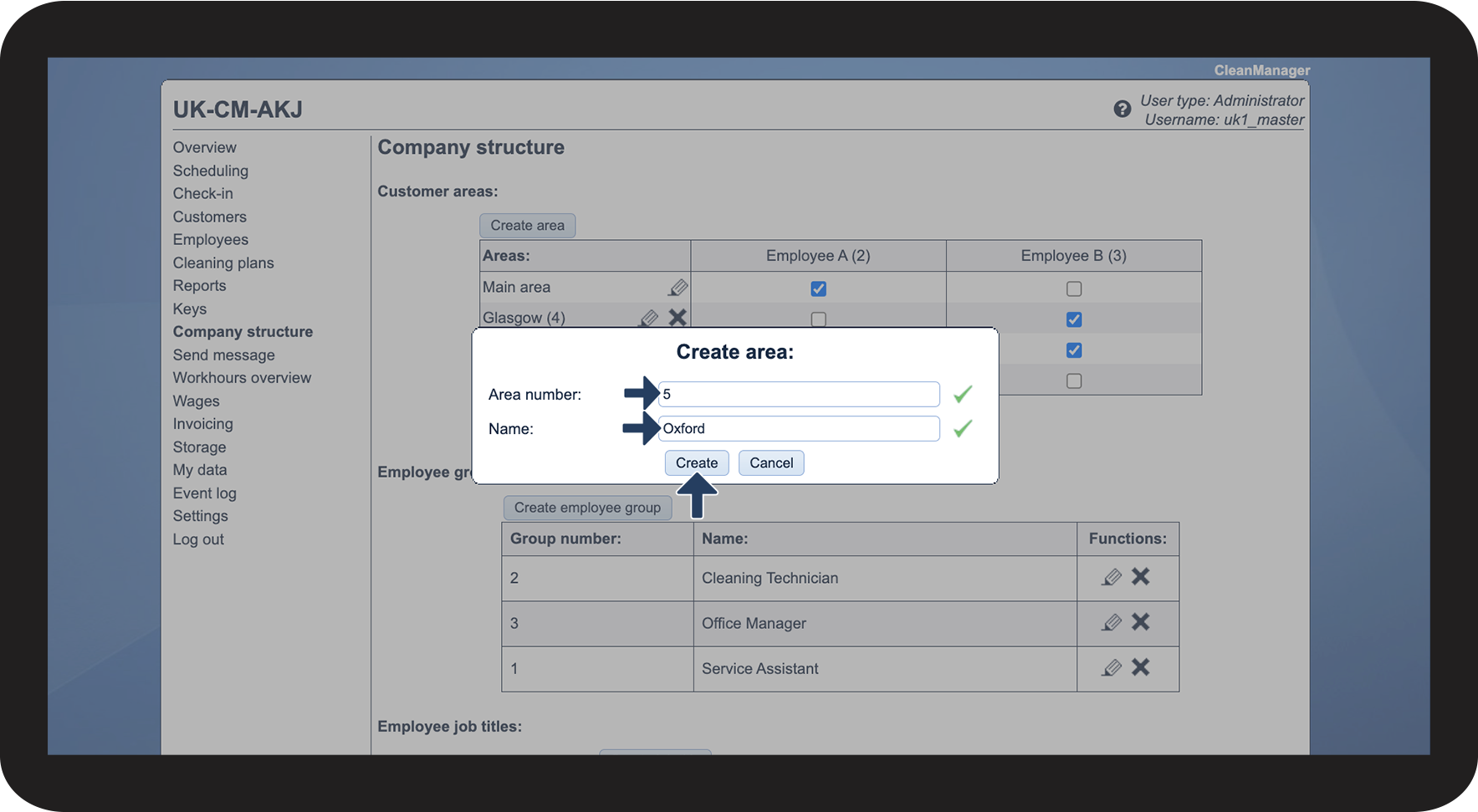Click the Employee A (2) column header
Image resolution: width=1478 pixels, height=812 pixels.
(818, 256)
